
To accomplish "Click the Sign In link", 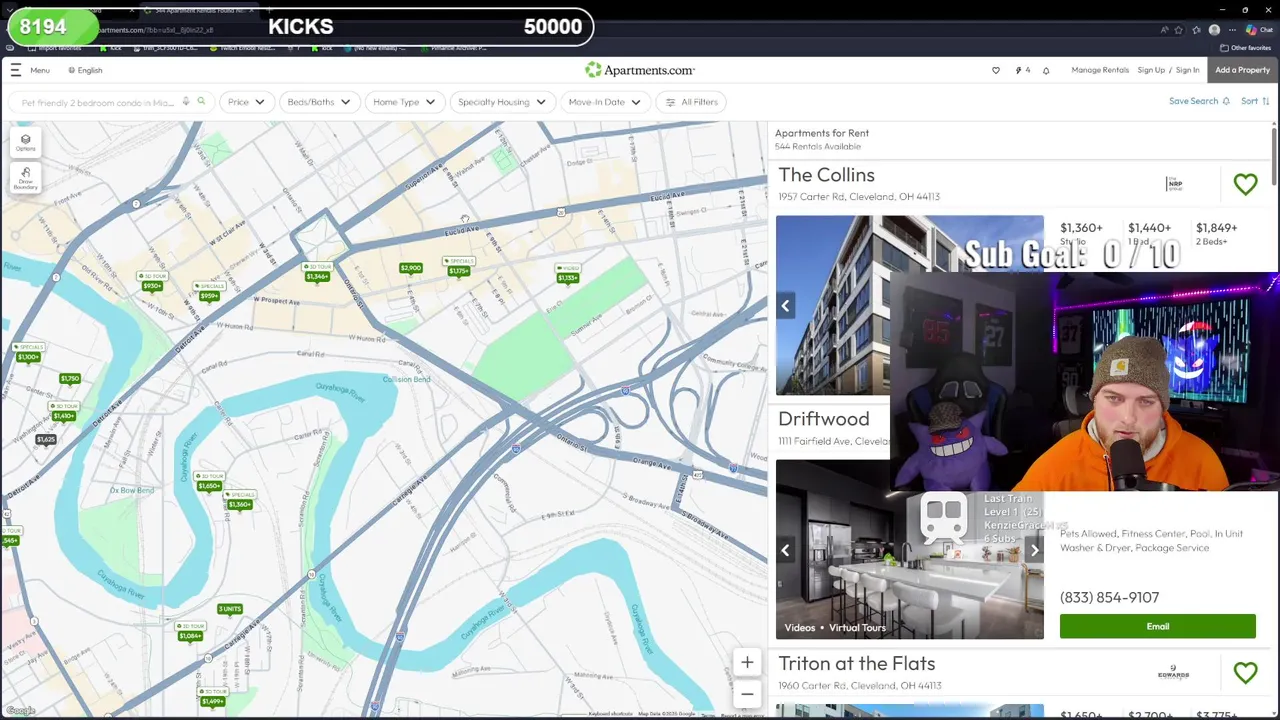I will point(1187,70).
